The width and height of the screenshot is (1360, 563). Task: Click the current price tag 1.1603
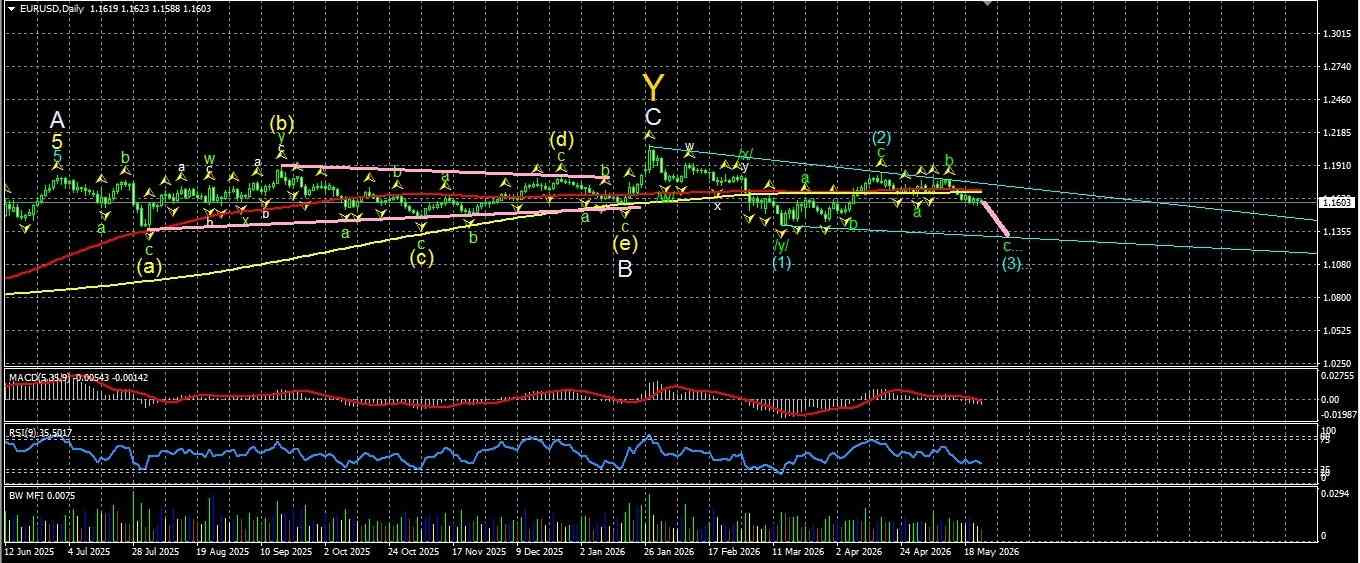click(x=1336, y=202)
